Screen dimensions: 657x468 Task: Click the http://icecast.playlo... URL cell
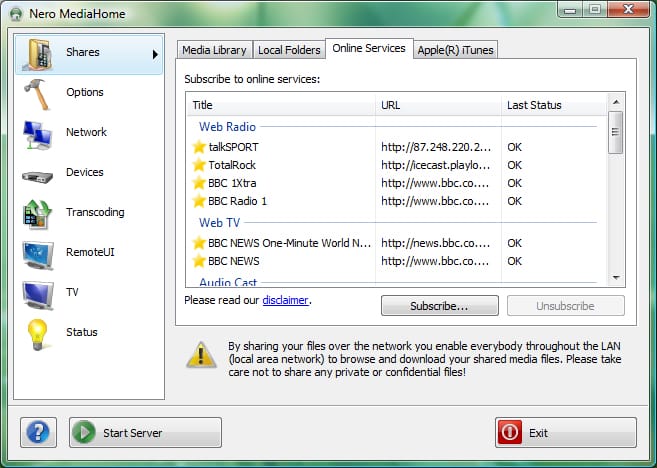(436, 165)
